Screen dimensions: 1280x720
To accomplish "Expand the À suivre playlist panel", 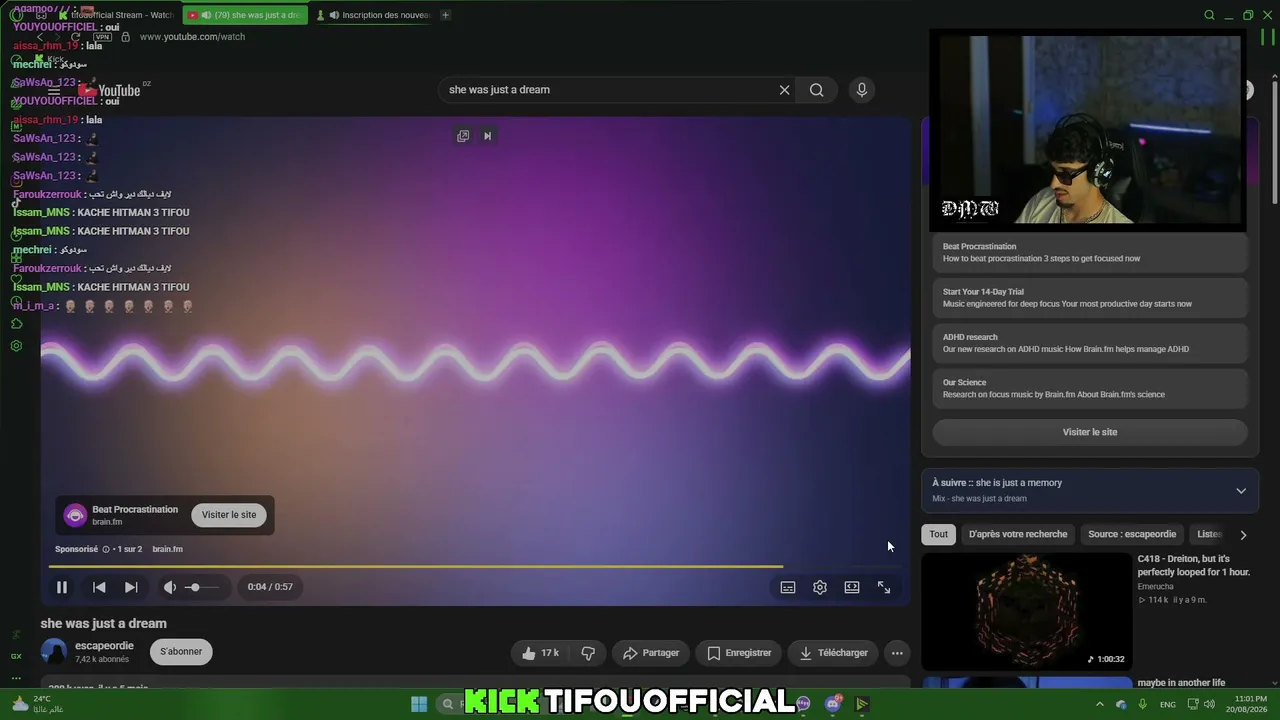I will (x=1241, y=491).
